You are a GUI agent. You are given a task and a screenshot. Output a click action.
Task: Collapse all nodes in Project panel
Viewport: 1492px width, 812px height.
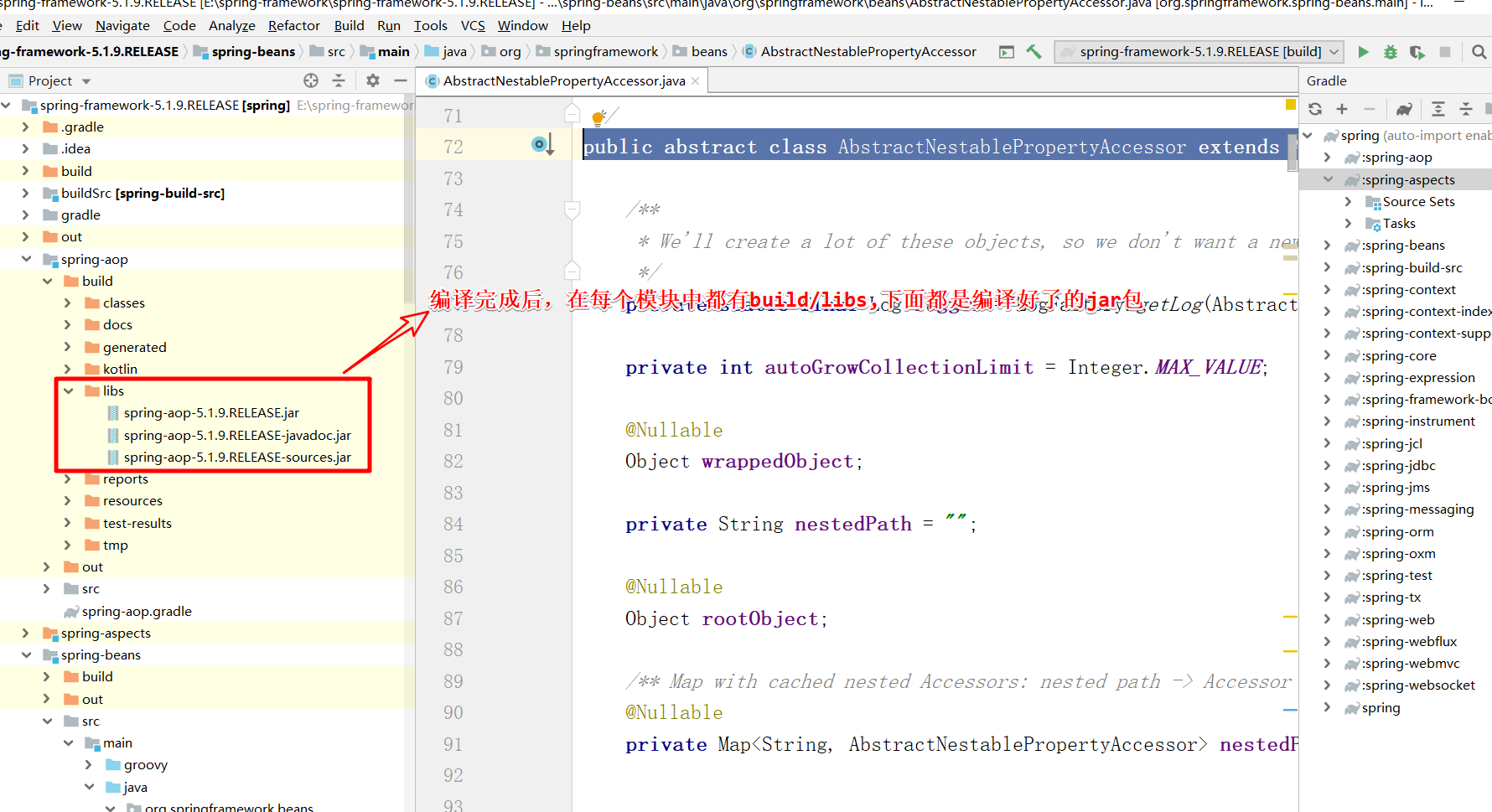(339, 80)
